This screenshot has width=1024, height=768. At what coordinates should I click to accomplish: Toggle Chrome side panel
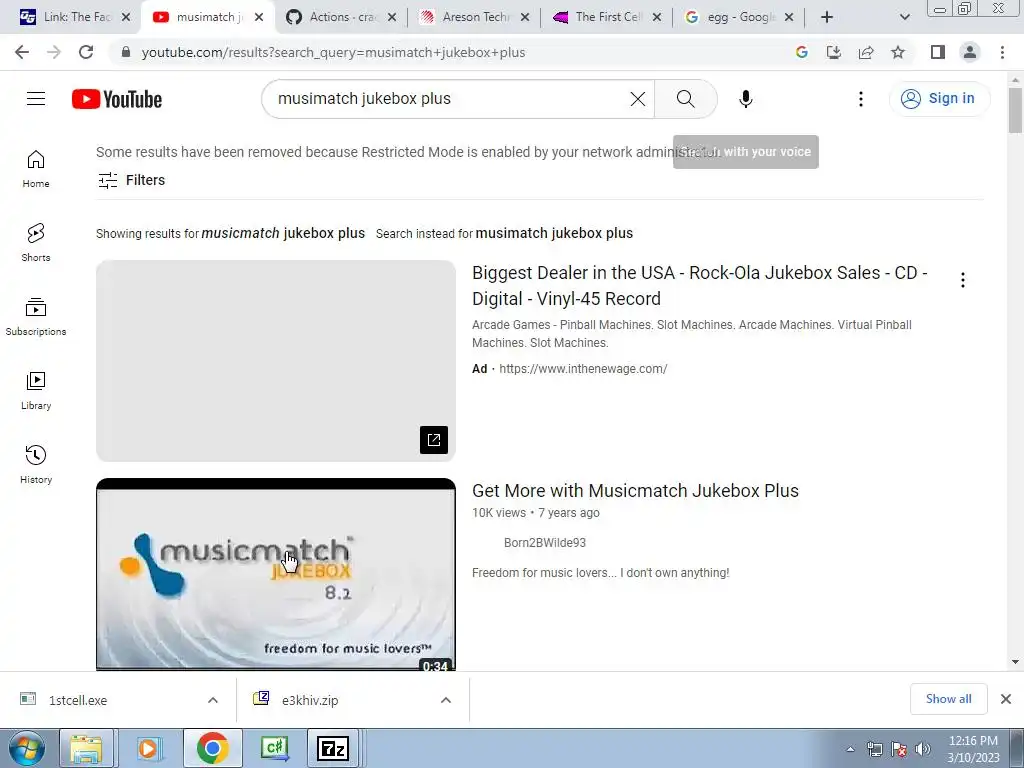click(x=938, y=52)
